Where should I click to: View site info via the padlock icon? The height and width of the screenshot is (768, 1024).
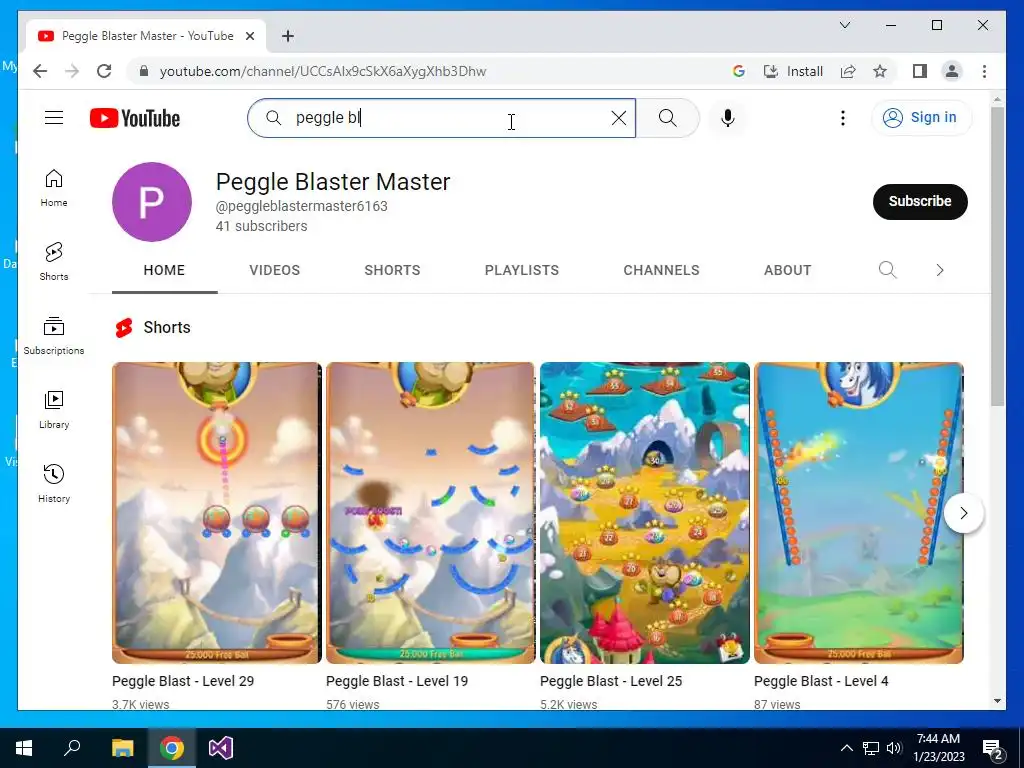(144, 71)
